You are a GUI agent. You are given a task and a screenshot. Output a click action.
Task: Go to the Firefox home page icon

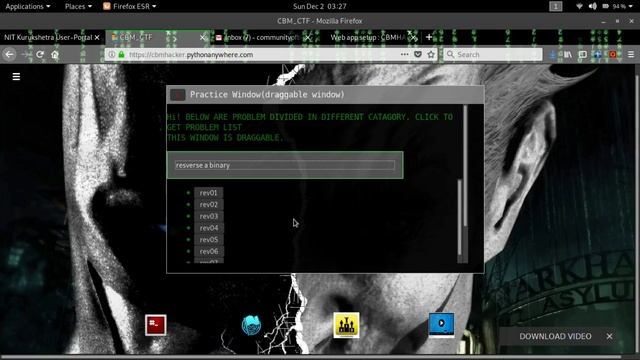pyautogui.click(x=55, y=54)
